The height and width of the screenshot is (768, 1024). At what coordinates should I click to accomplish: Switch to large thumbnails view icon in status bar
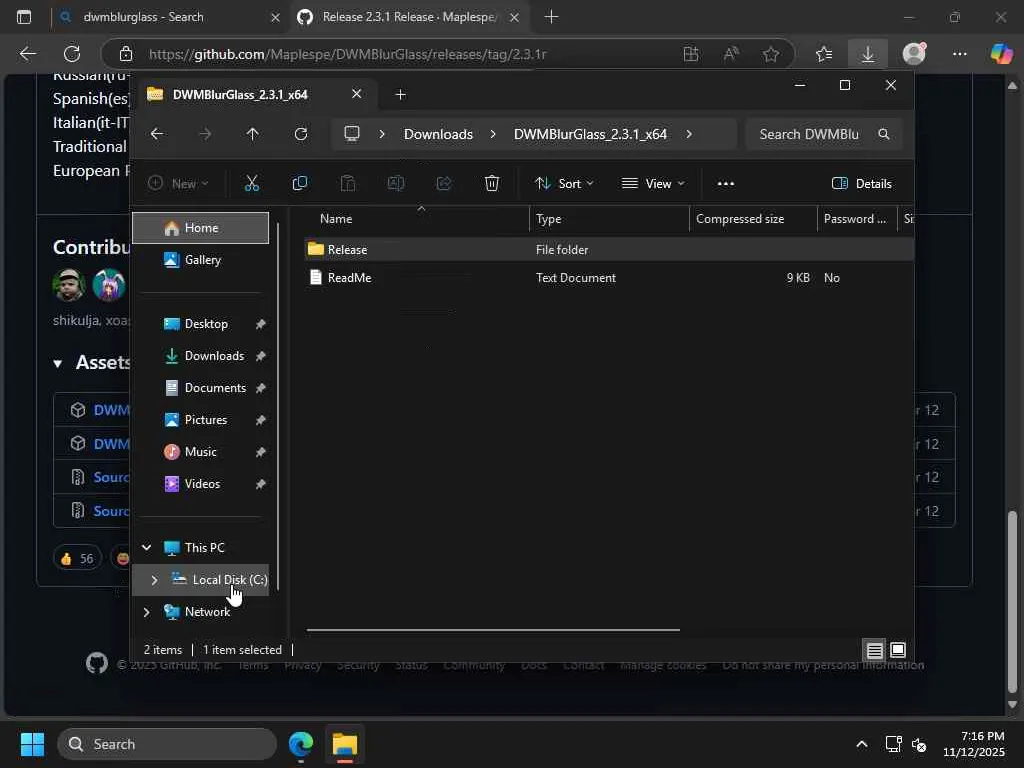click(x=898, y=650)
